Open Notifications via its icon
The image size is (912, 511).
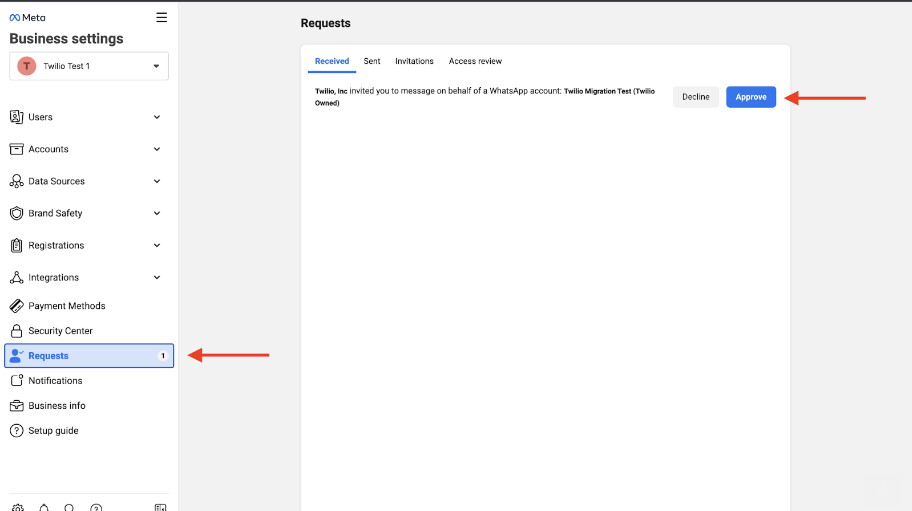click(16, 380)
